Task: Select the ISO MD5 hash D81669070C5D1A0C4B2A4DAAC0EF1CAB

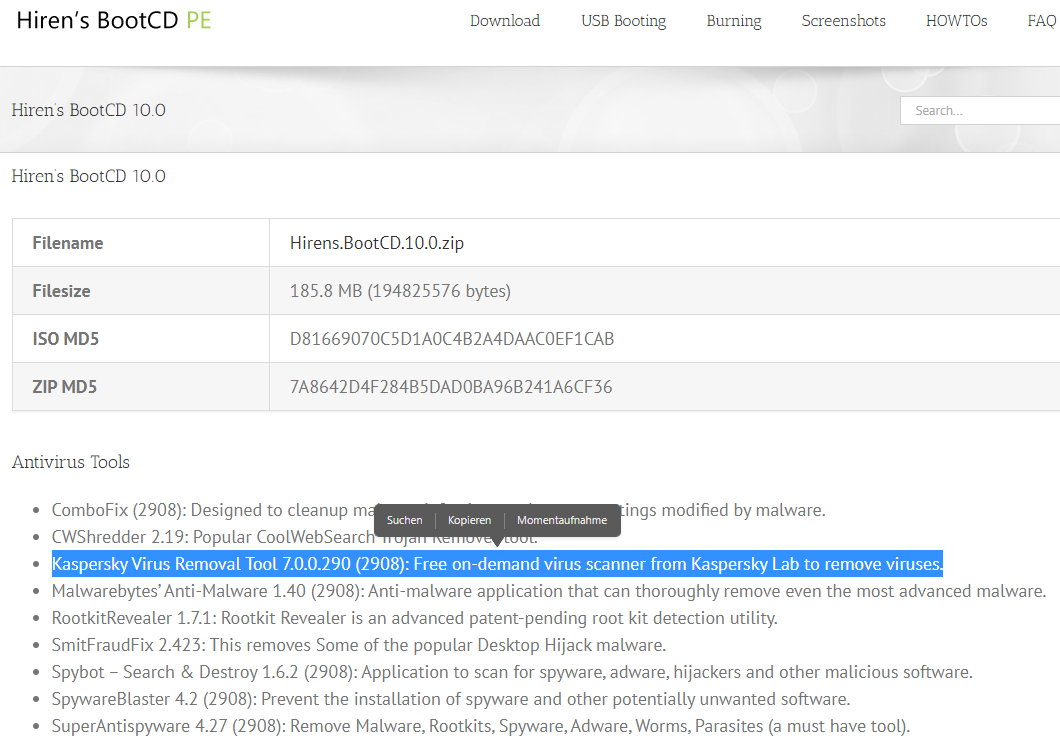Action: pos(452,339)
